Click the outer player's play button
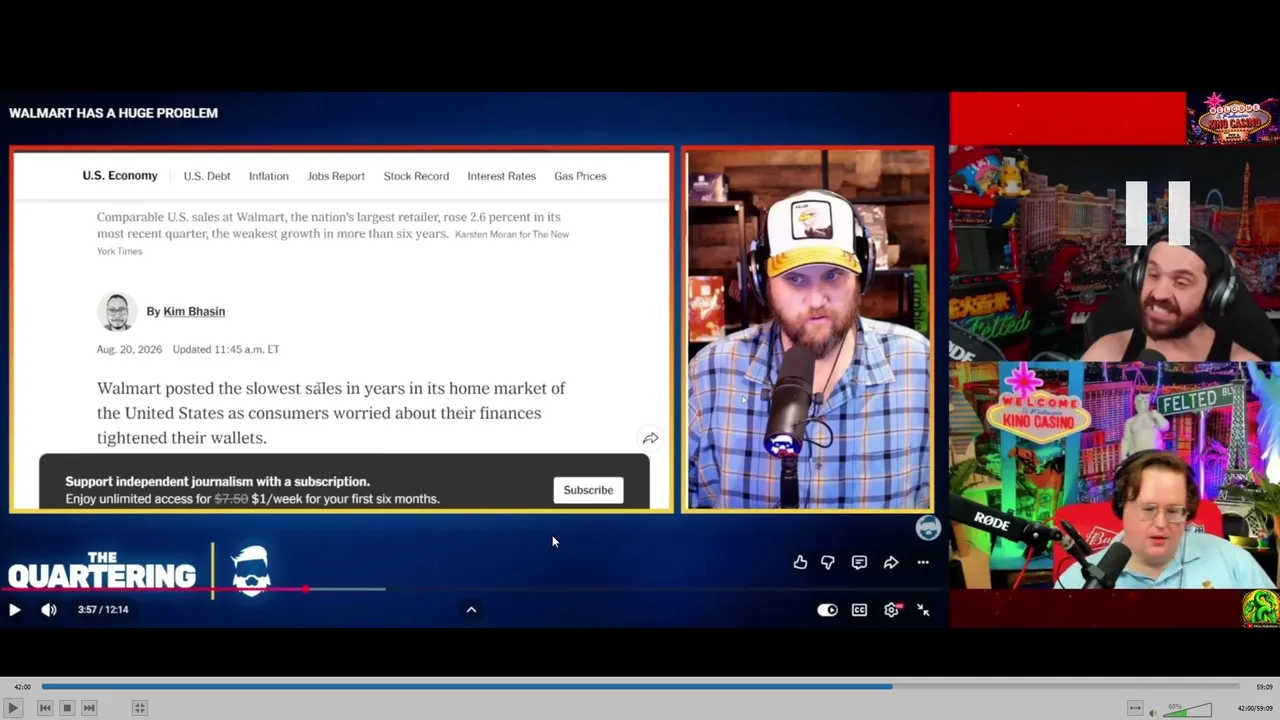 13,708
